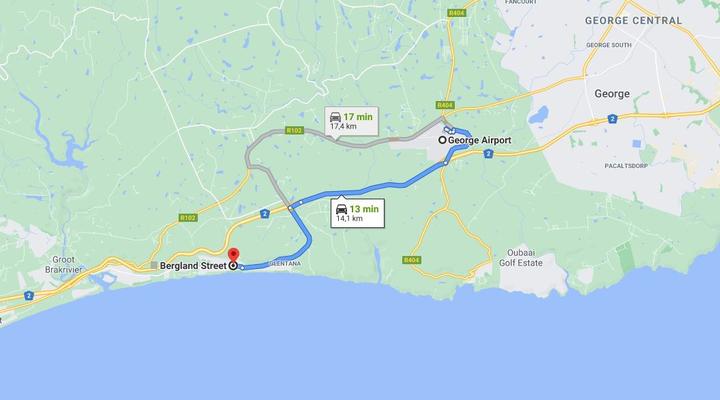Click the N2 shield nearest George Airport
The height and width of the screenshot is (400, 720).
(489, 154)
